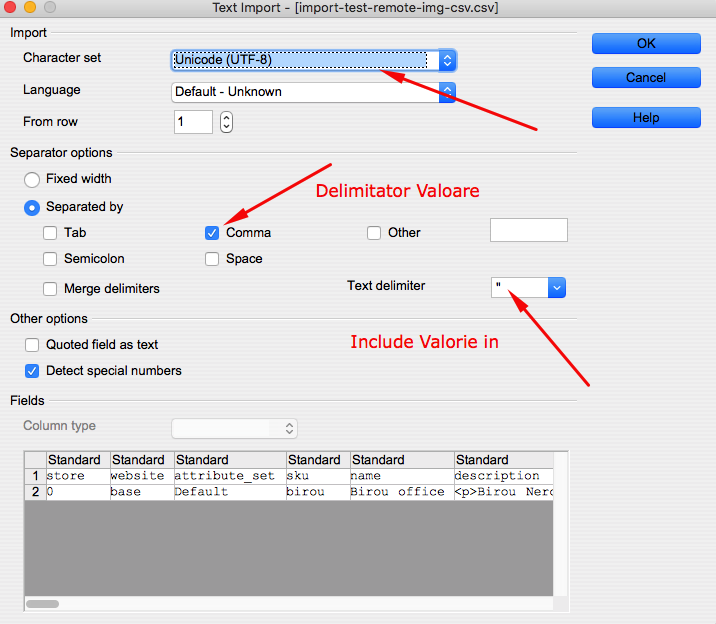Enable the Other separator checkbox
Image resolution: width=716 pixels, height=624 pixels.
click(x=374, y=233)
